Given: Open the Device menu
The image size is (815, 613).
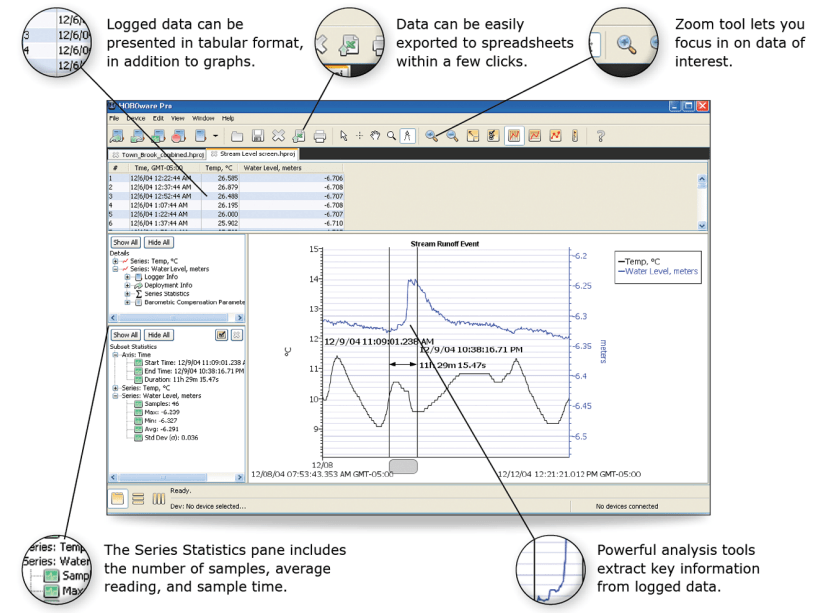Looking at the screenshot, I should click(135, 118).
